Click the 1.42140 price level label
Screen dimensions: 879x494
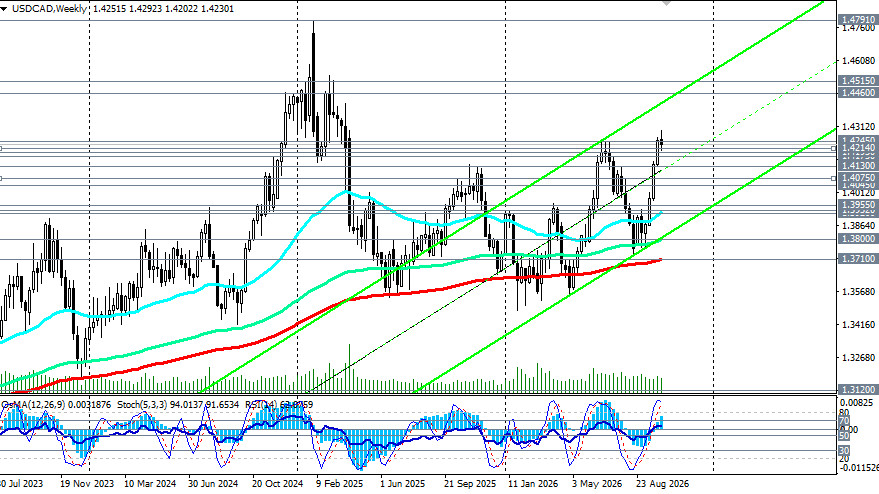tap(858, 147)
